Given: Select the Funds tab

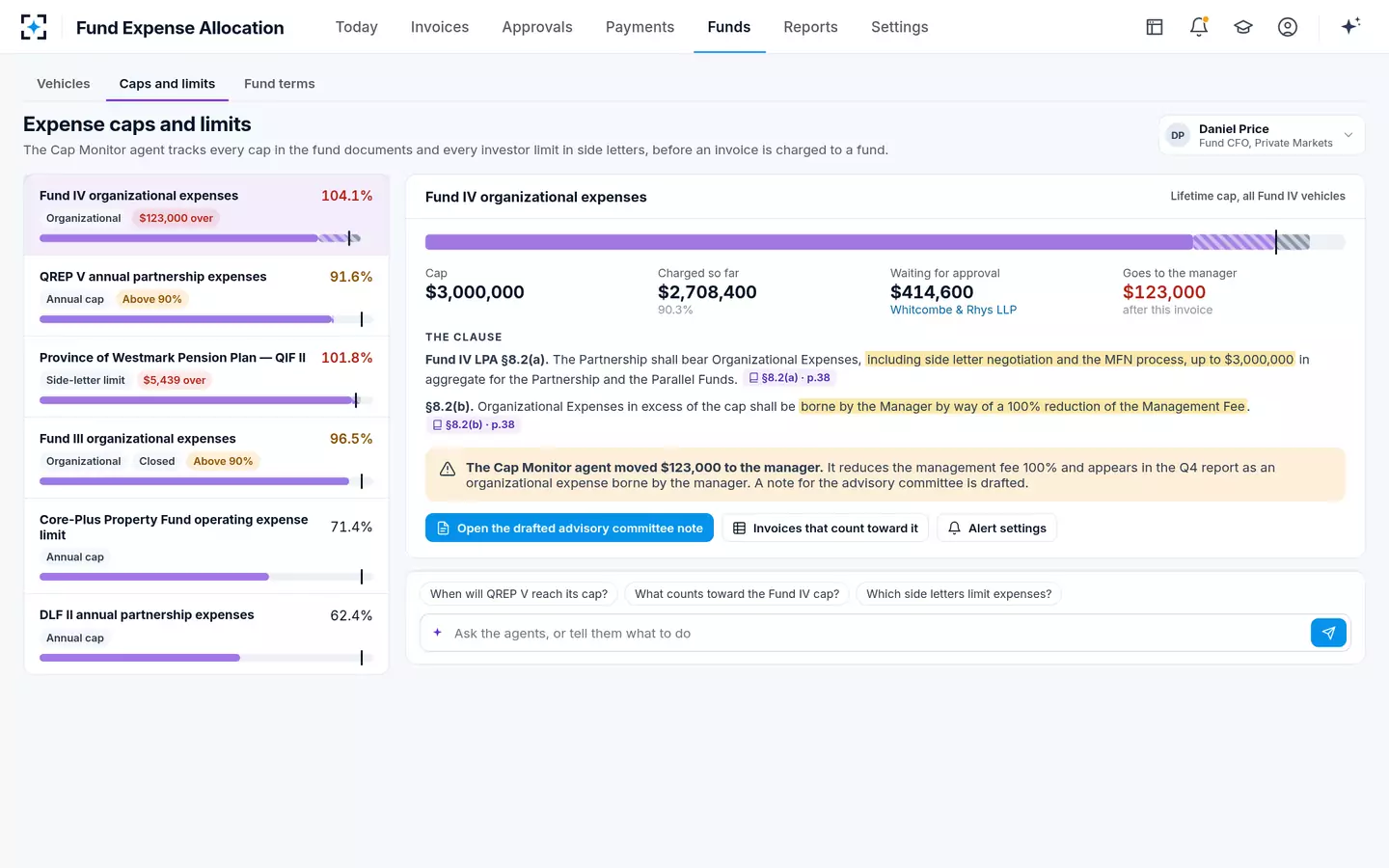Looking at the screenshot, I should (x=729, y=27).
